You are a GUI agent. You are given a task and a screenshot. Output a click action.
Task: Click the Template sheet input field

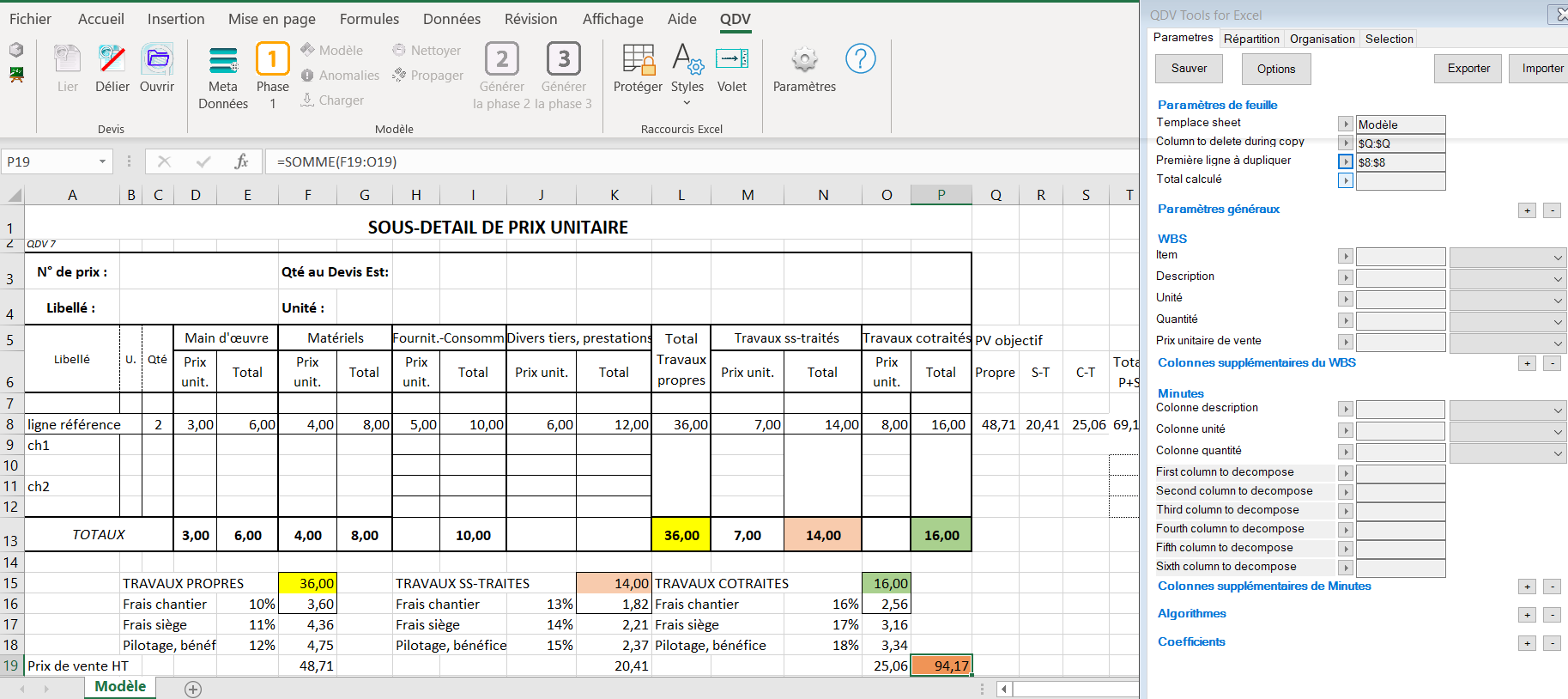pos(1400,125)
